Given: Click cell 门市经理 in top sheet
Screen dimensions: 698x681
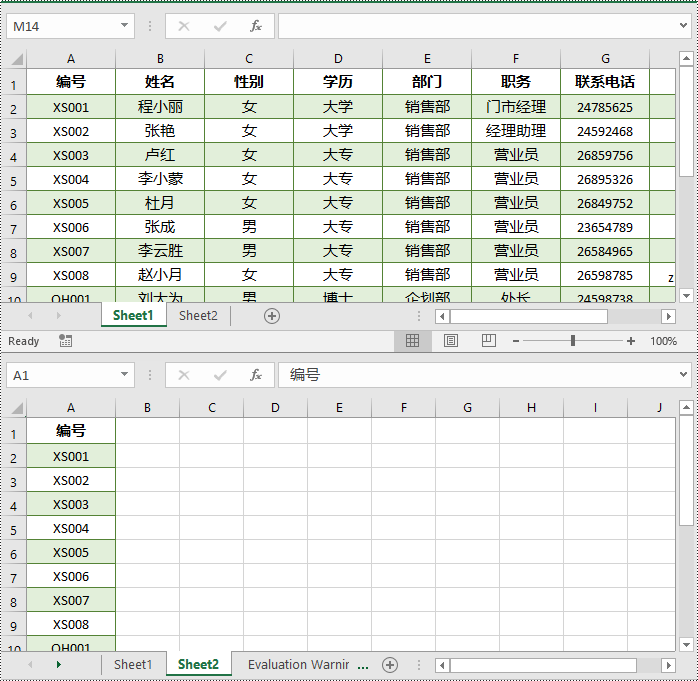Looking at the screenshot, I should 516,107.
